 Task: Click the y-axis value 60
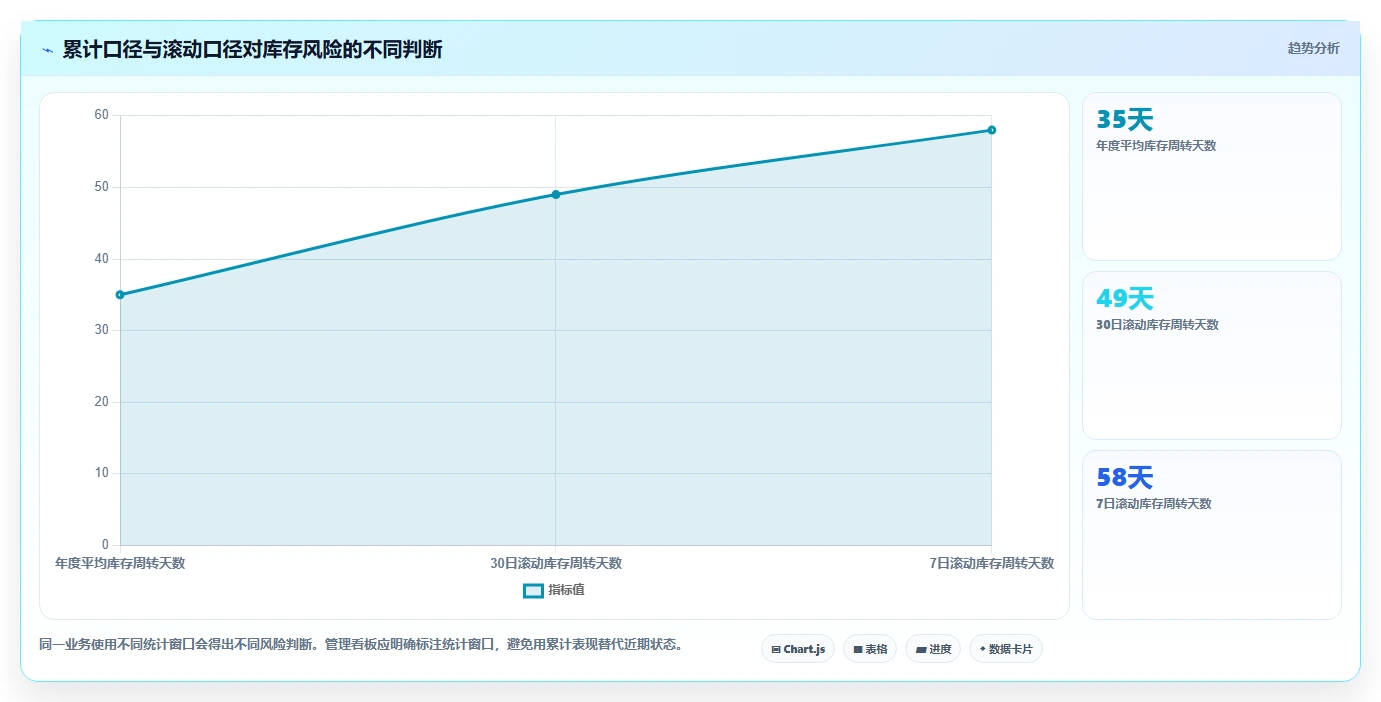tap(101, 115)
